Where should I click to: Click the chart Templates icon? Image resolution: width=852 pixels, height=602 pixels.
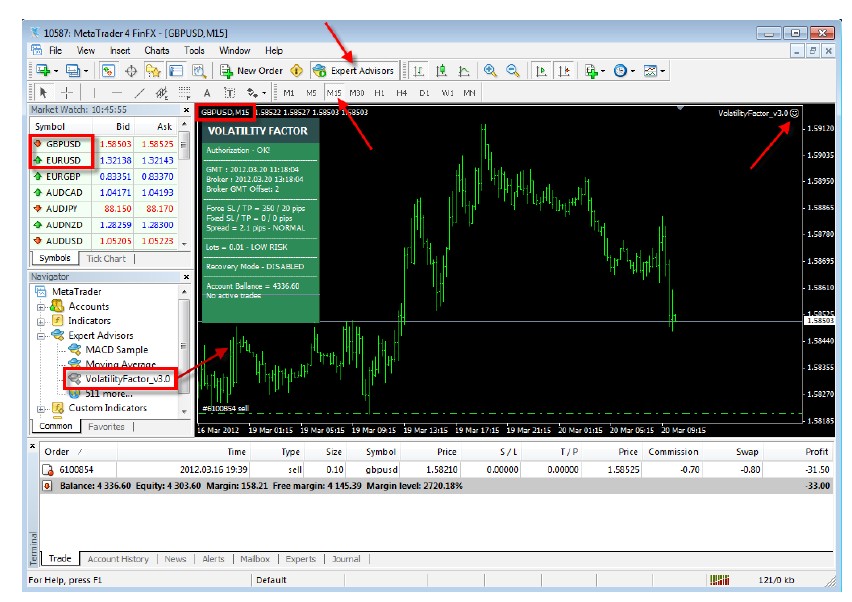[650, 71]
